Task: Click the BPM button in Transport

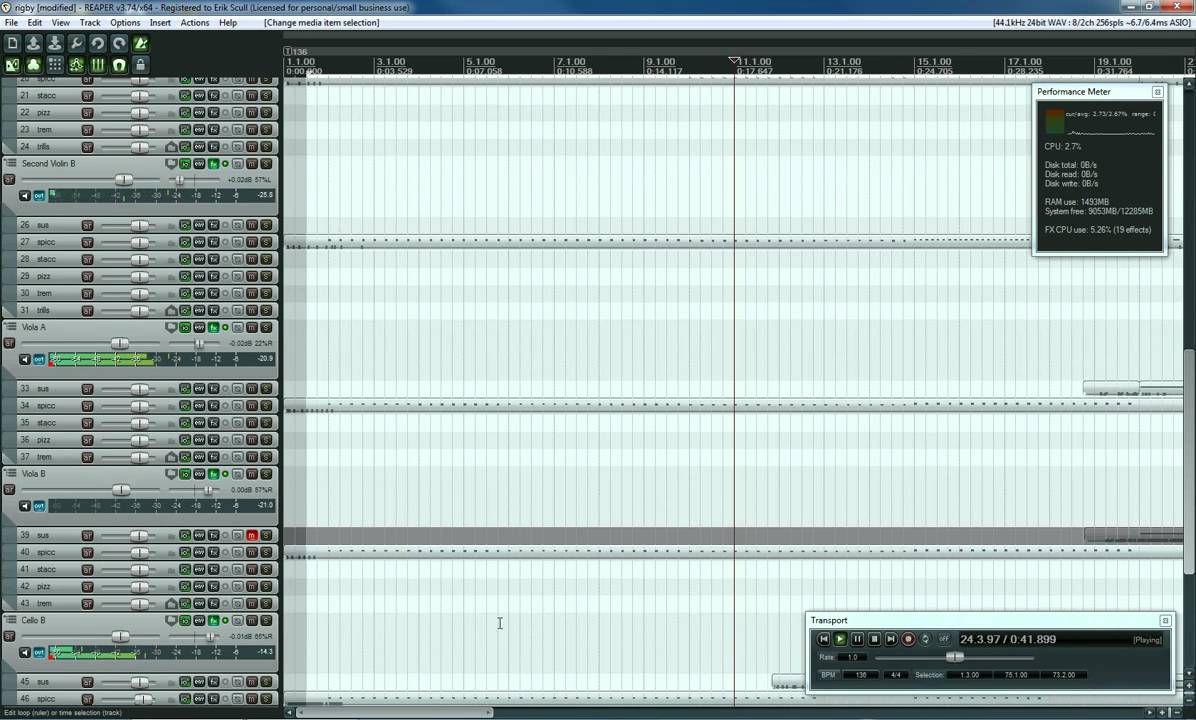Action: [828, 675]
